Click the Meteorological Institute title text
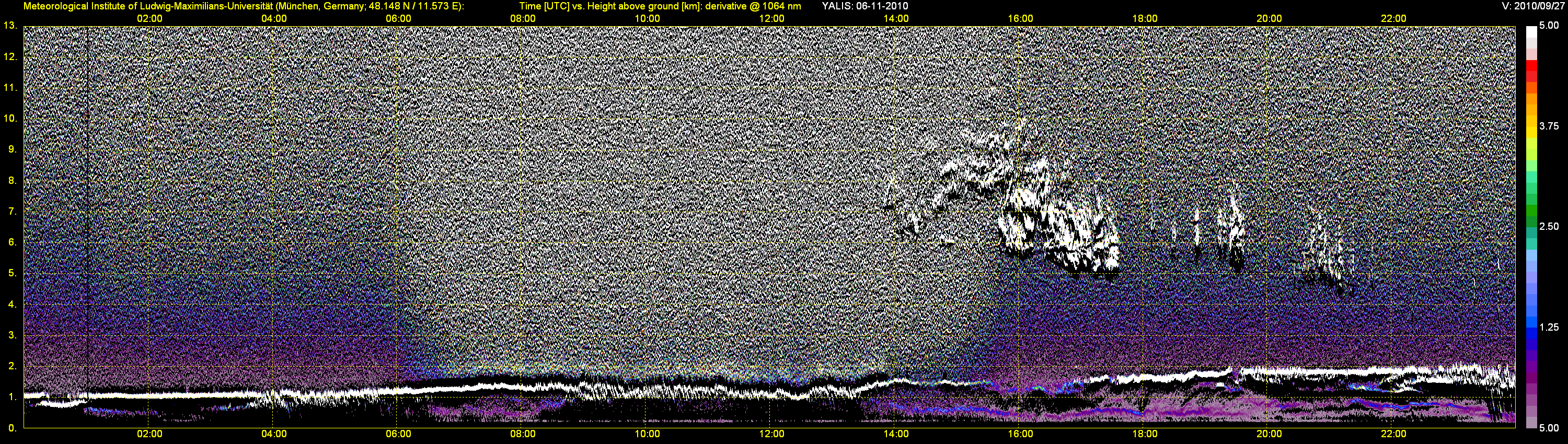 click(244, 6)
